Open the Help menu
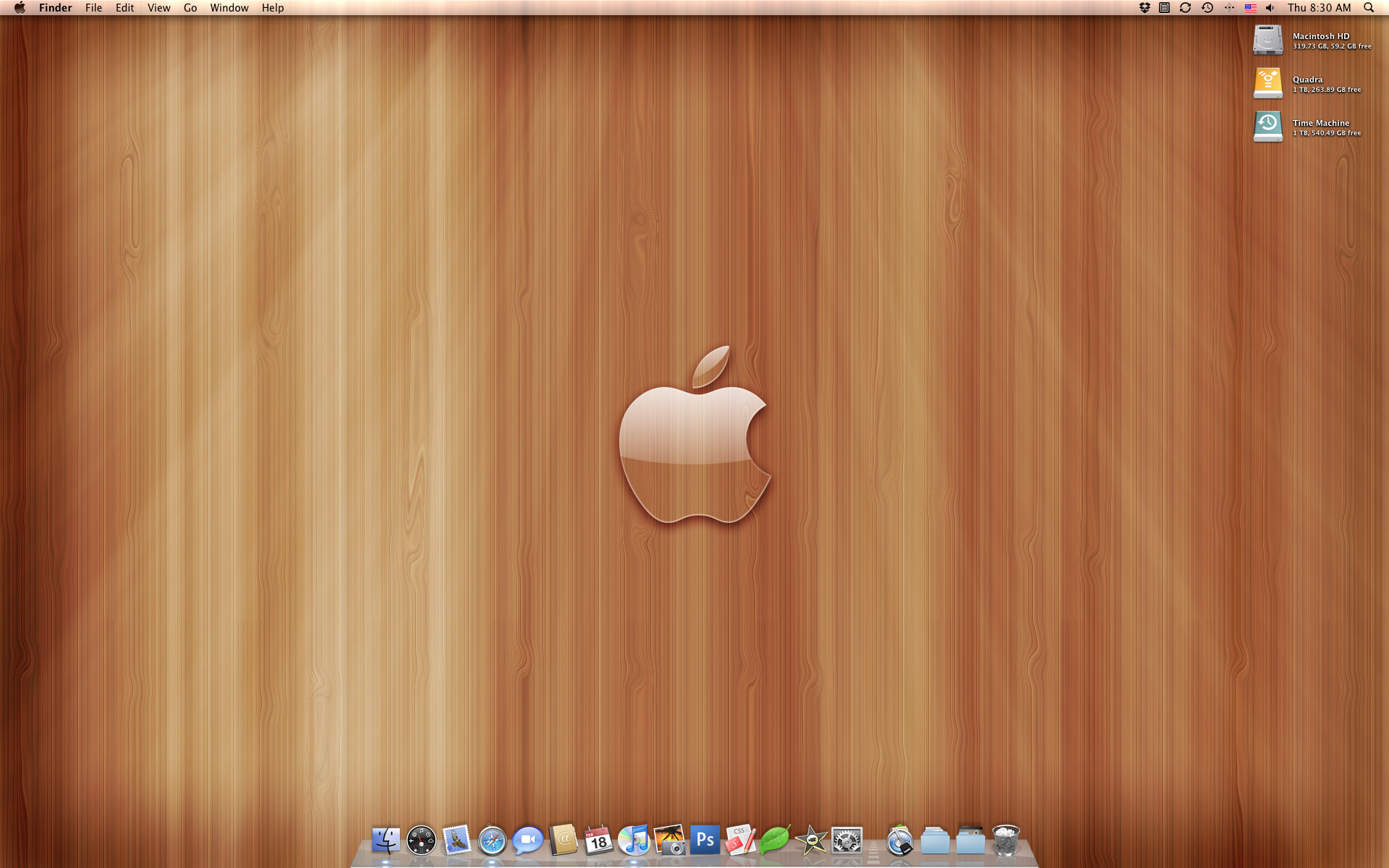This screenshot has width=1389, height=868. [273, 8]
